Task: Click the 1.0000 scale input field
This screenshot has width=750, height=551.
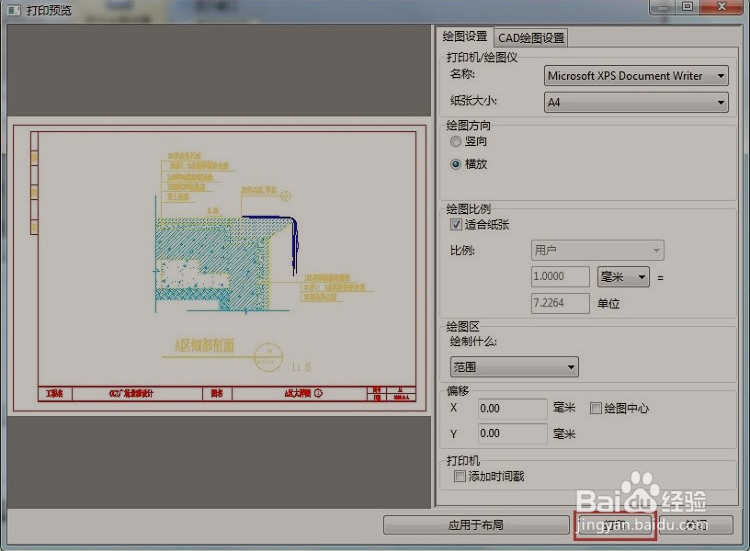Action: coord(560,276)
